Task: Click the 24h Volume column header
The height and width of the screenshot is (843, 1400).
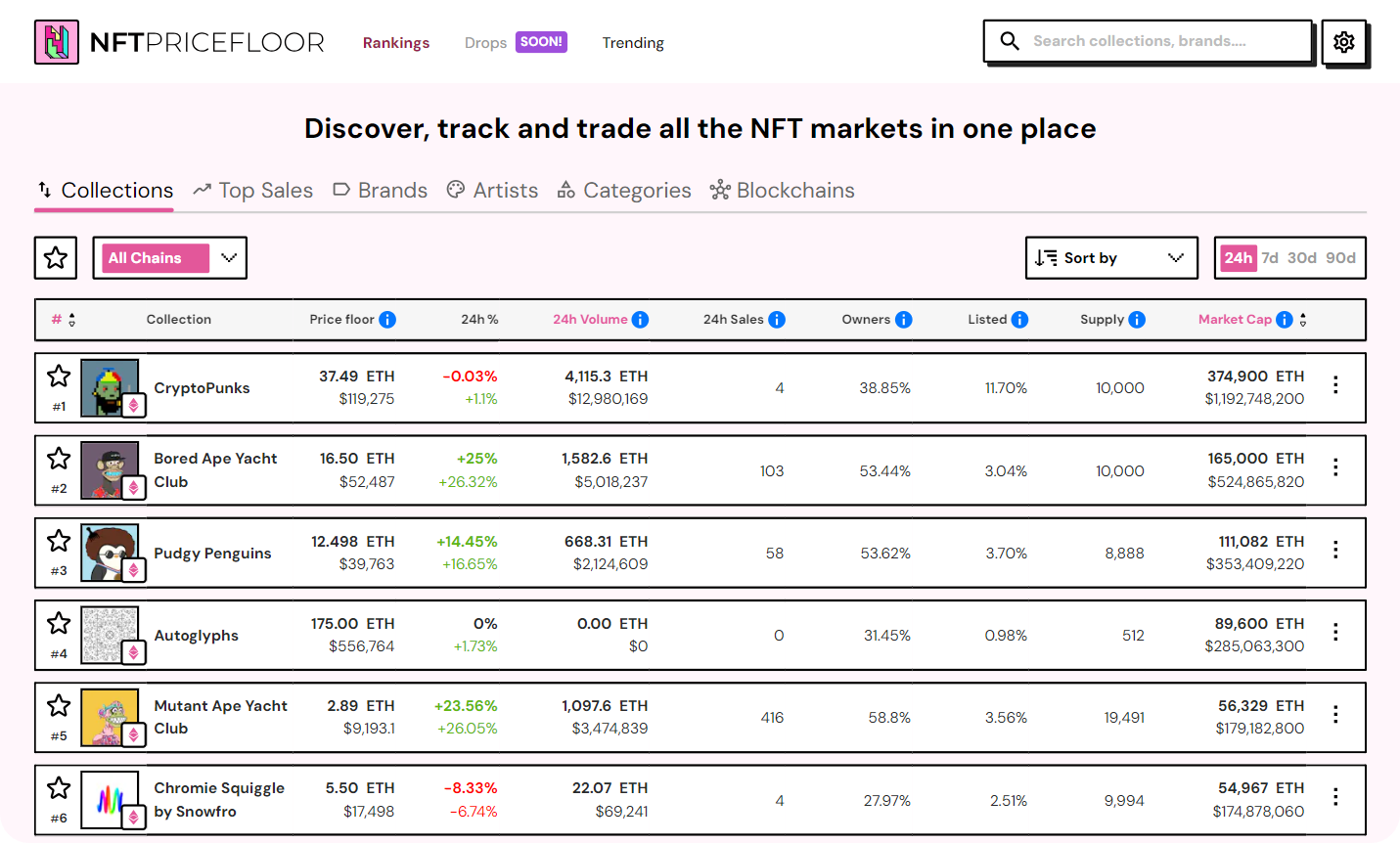Action: click(590, 320)
